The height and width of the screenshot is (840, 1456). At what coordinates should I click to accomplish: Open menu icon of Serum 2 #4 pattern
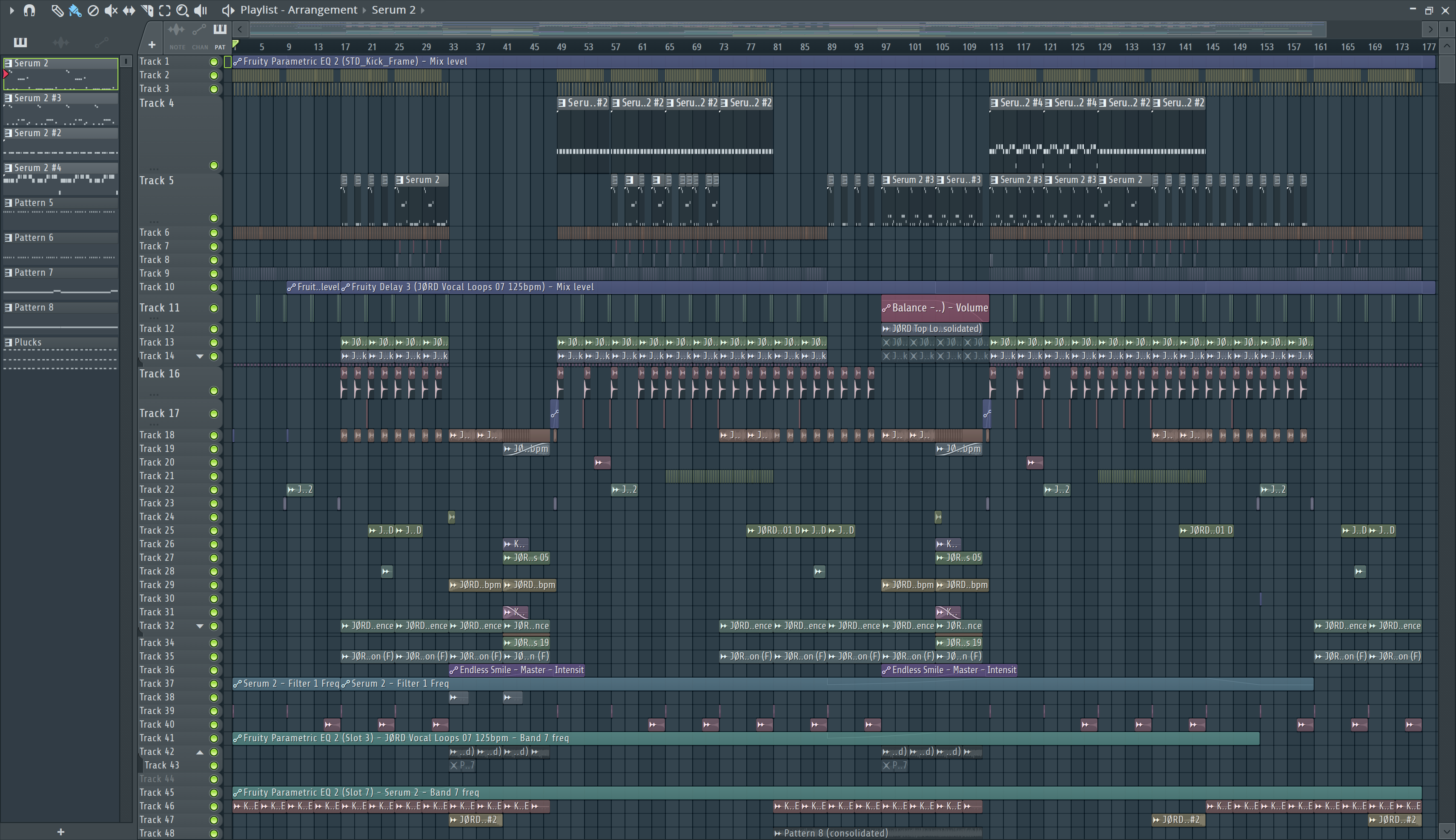pyautogui.click(x=8, y=168)
